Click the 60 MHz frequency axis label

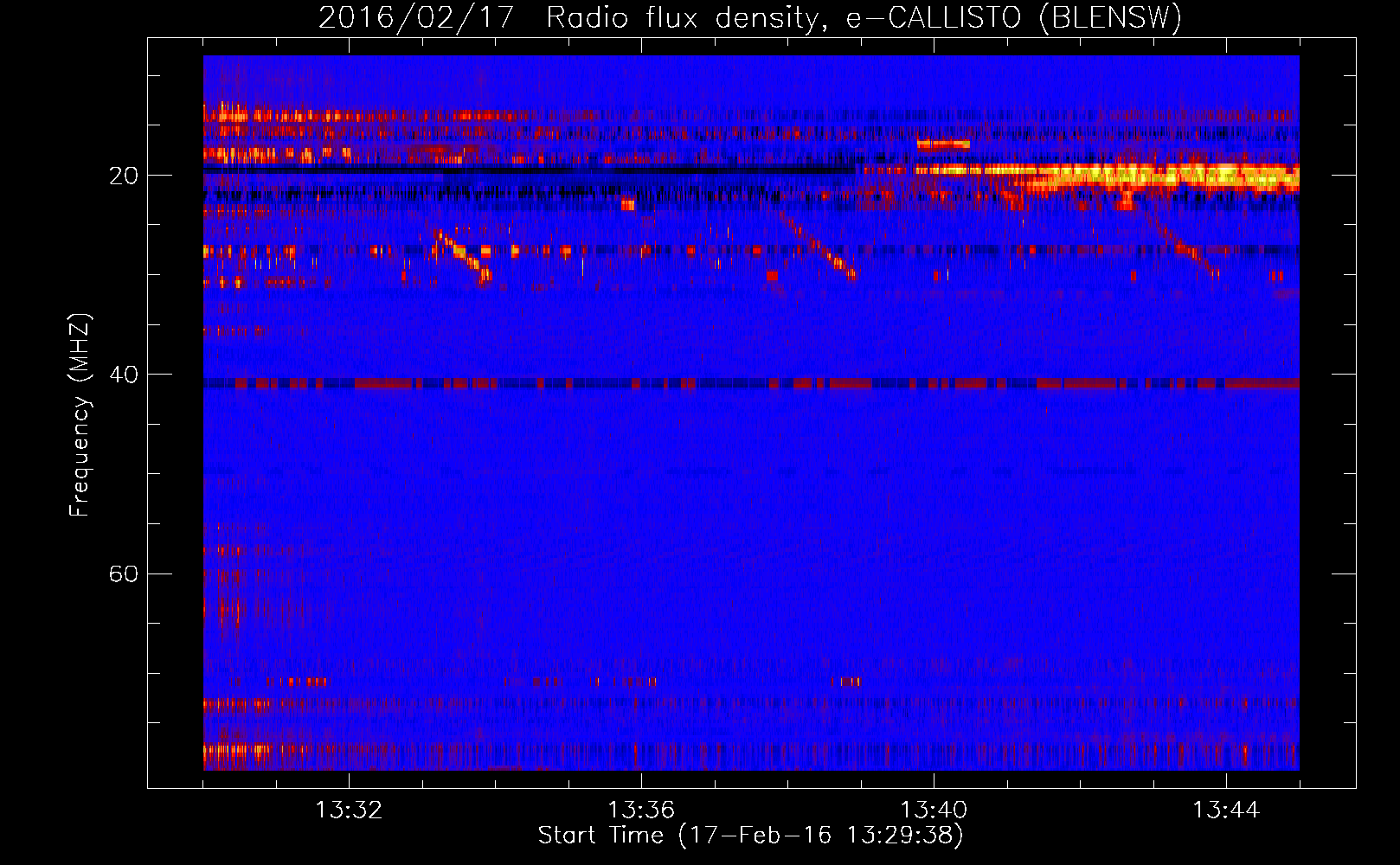tap(123, 574)
